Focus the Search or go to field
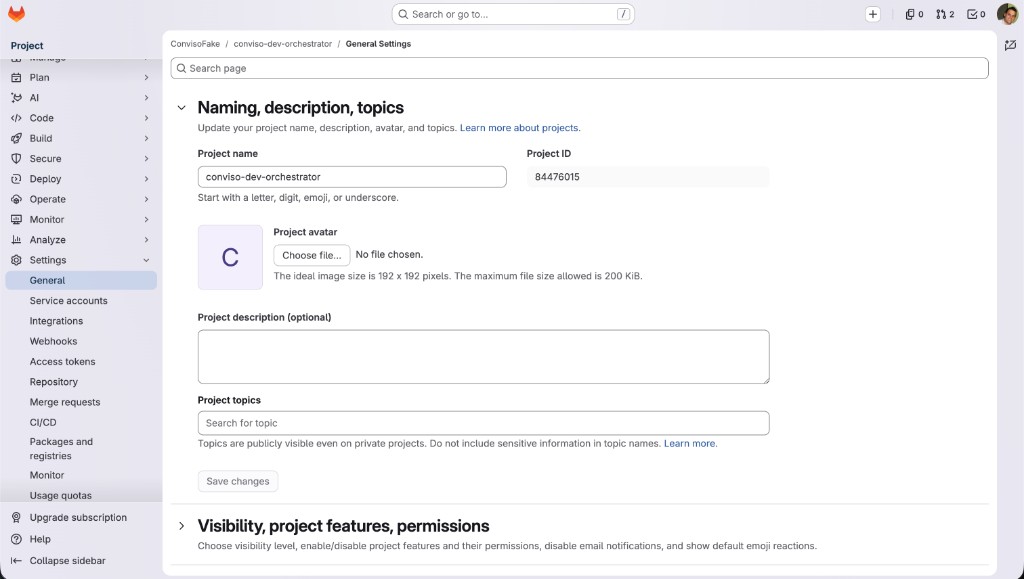This screenshot has width=1024, height=579. (x=513, y=14)
